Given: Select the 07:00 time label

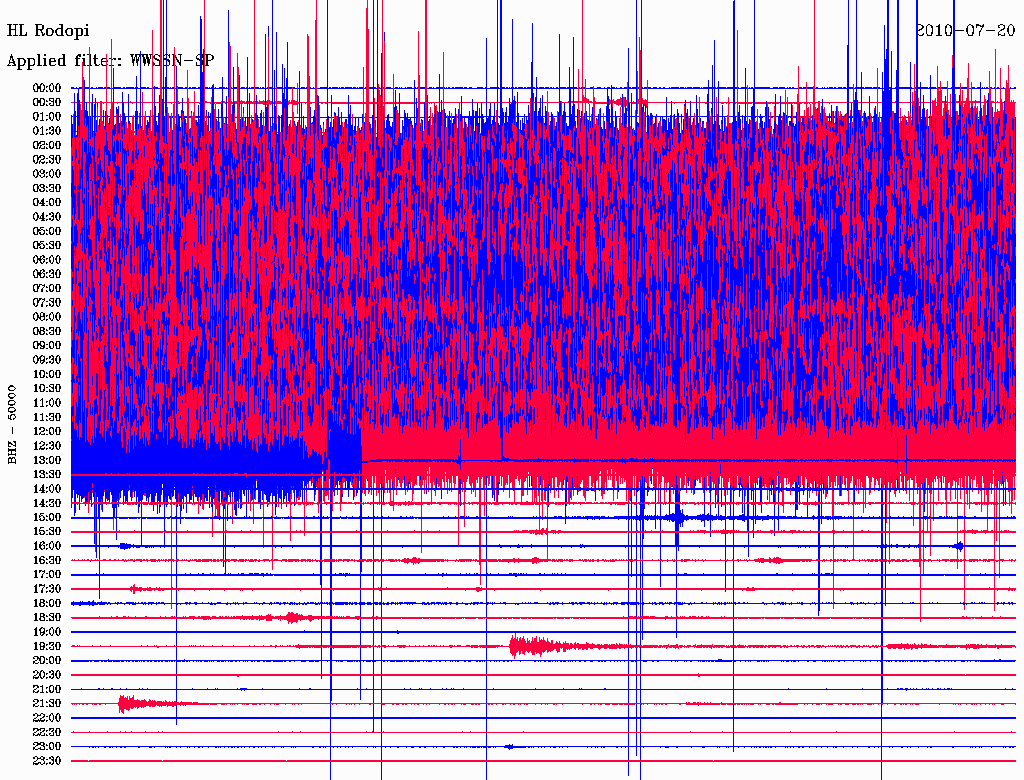Looking at the screenshot, I should 47,288.
